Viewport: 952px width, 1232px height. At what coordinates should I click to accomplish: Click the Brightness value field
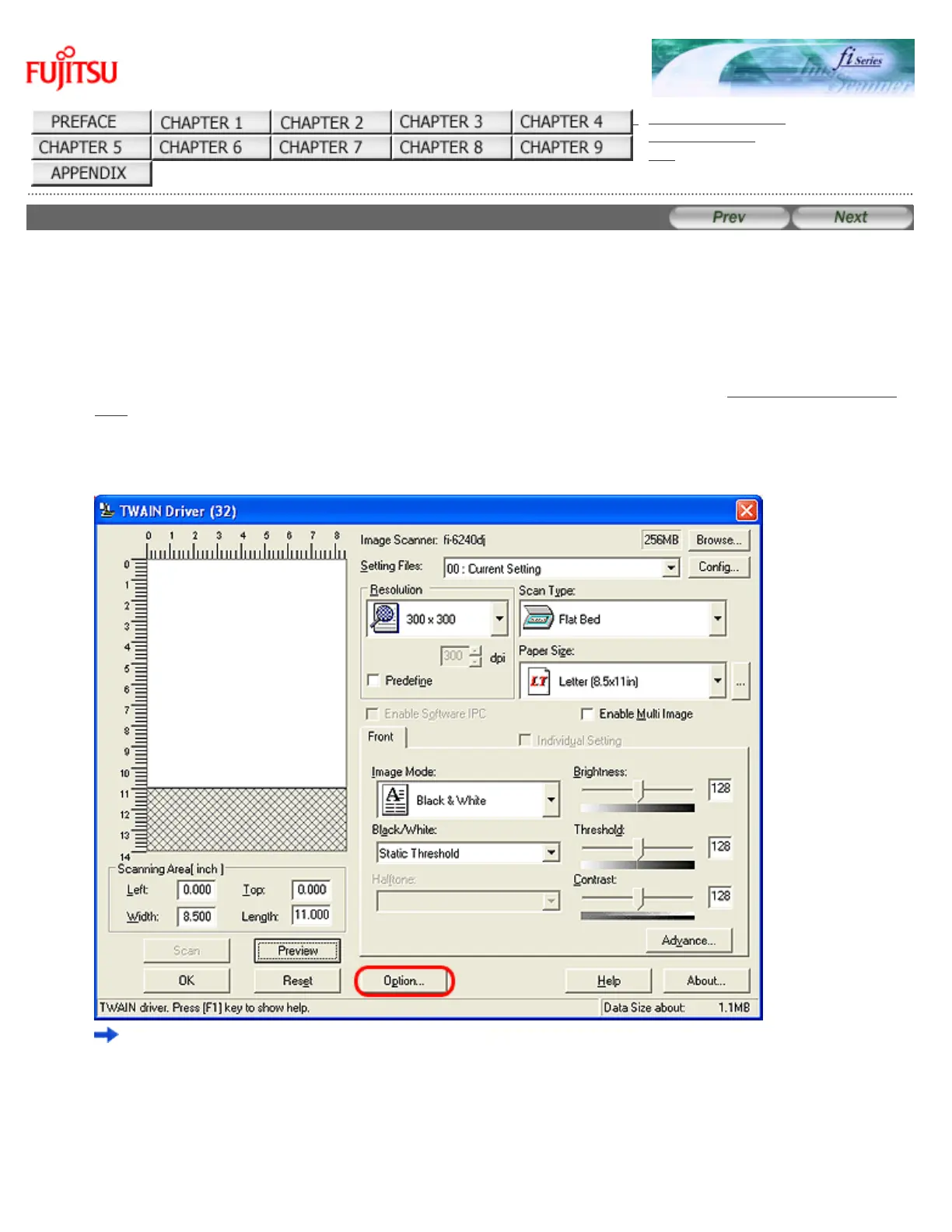point(720,789)
